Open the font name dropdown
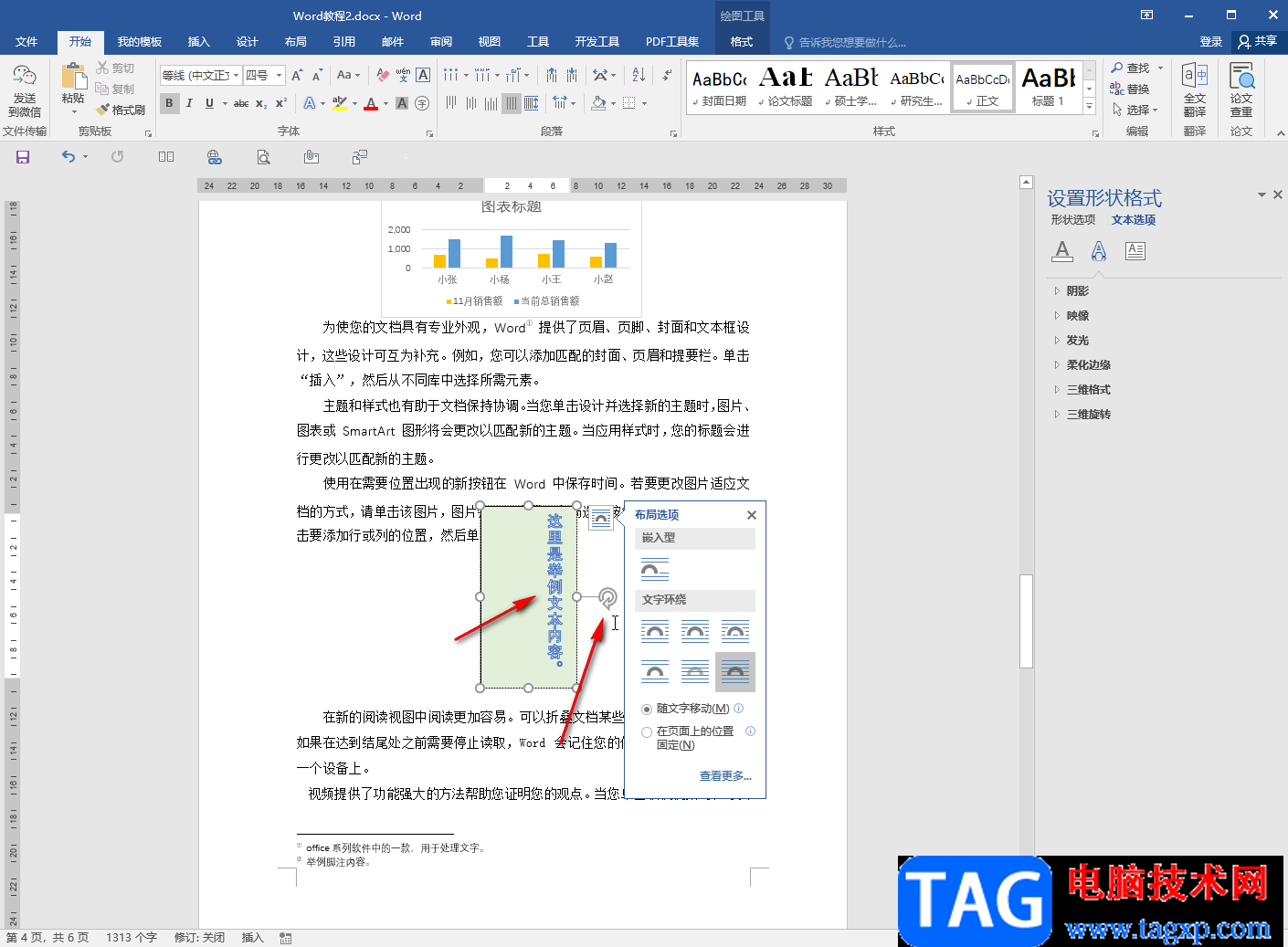 tap(237, 75)
